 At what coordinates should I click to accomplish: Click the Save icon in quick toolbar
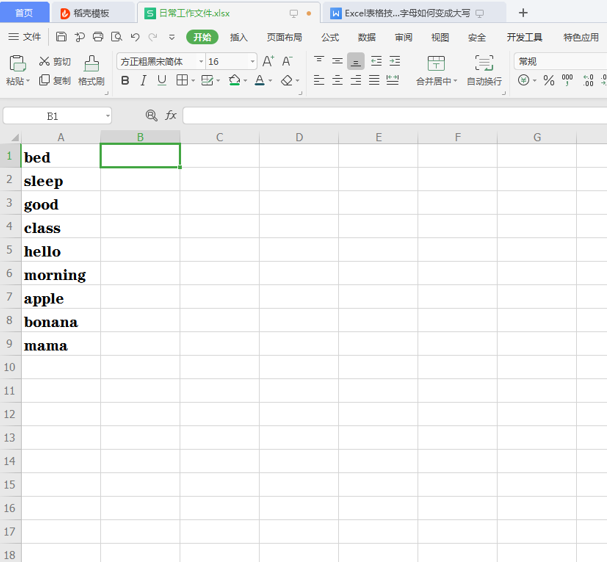click(62, 37)
